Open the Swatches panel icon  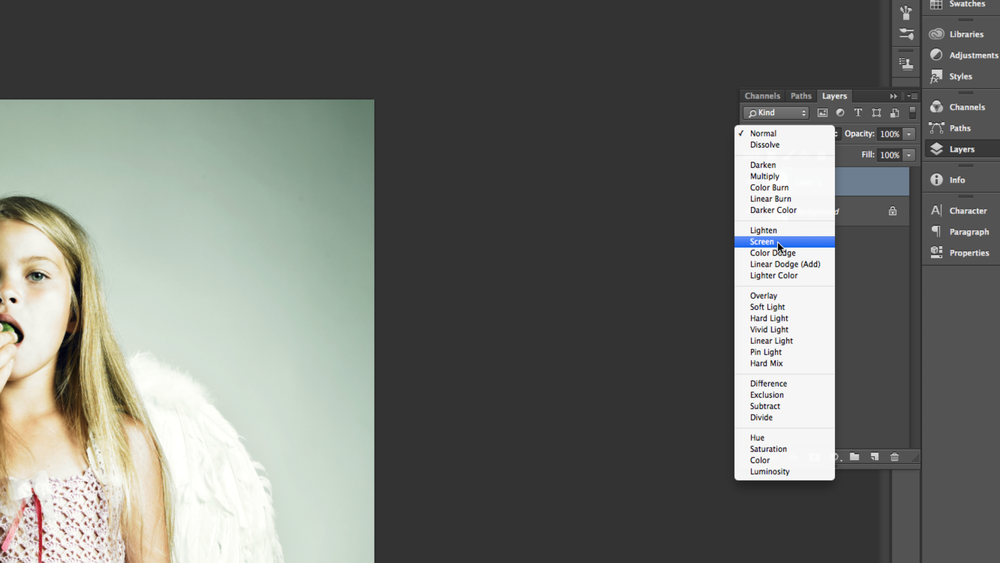936,4
